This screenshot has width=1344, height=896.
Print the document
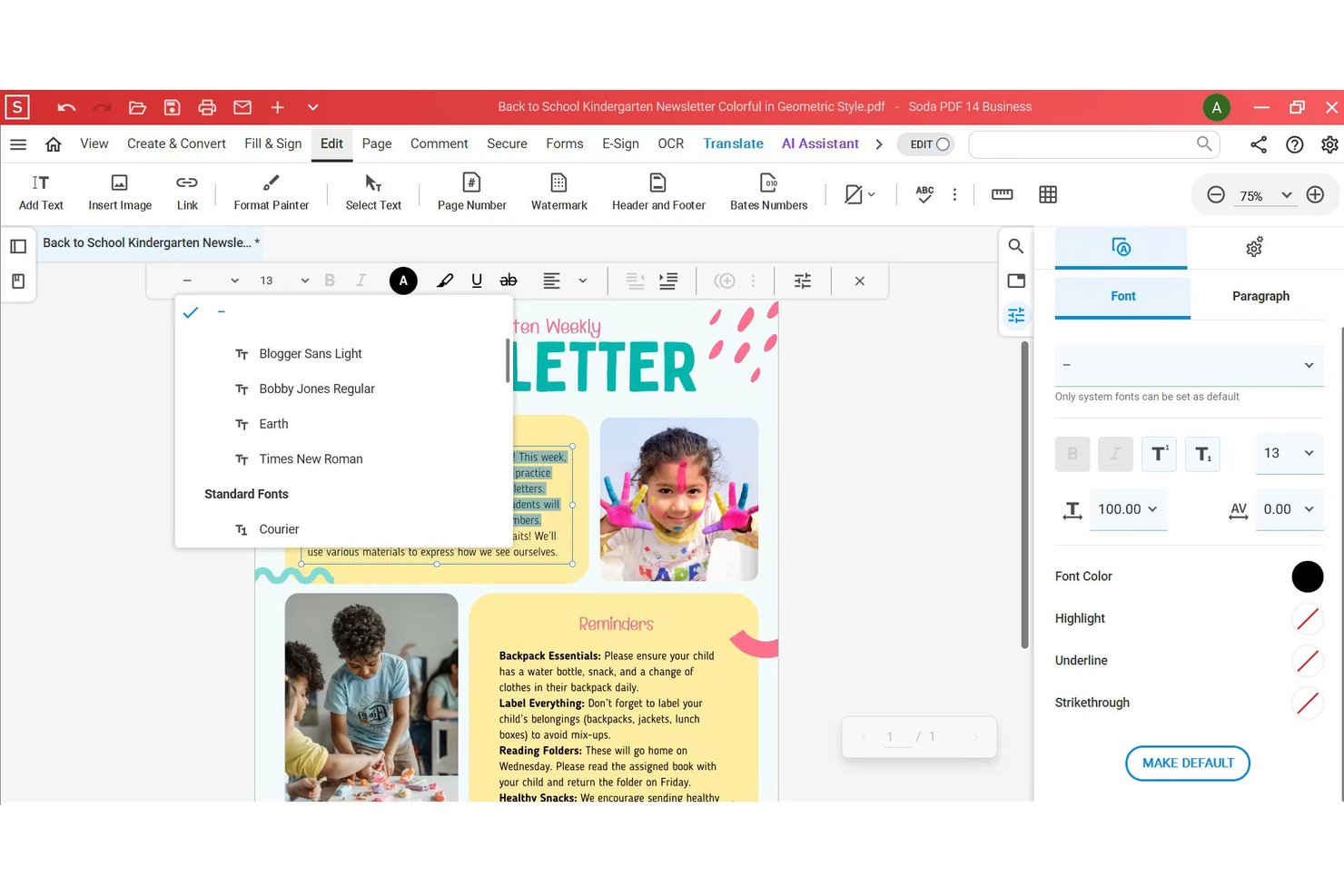(207, 107)
